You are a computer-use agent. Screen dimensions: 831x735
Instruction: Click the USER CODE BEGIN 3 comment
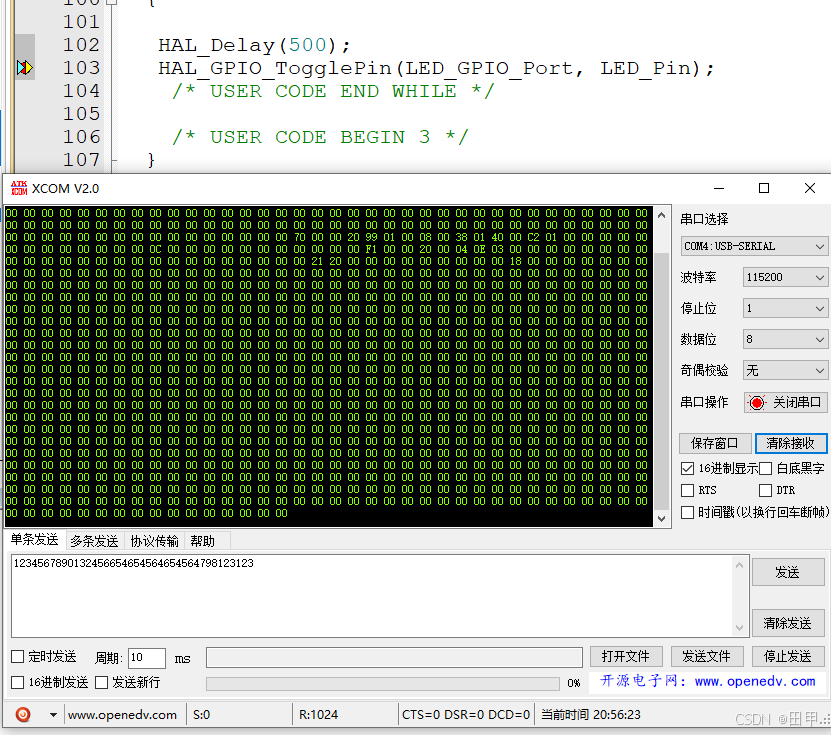click(320, 137)
